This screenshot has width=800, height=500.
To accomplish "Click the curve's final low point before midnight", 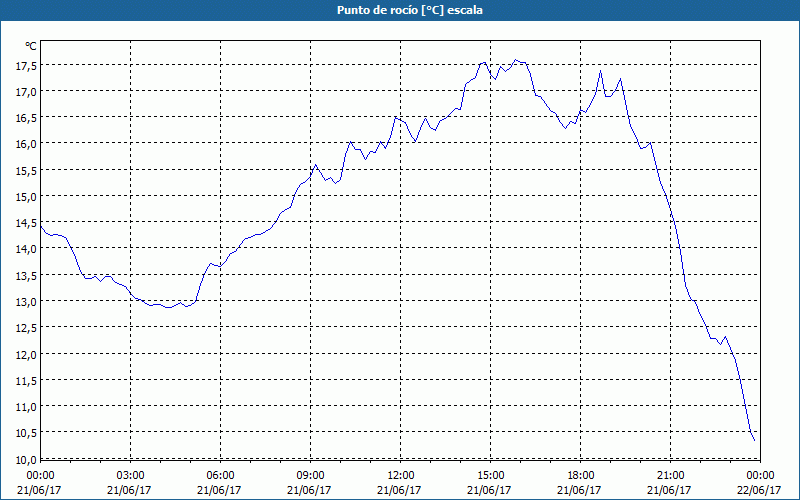I will pyautogui.click(x=754, y=440).
